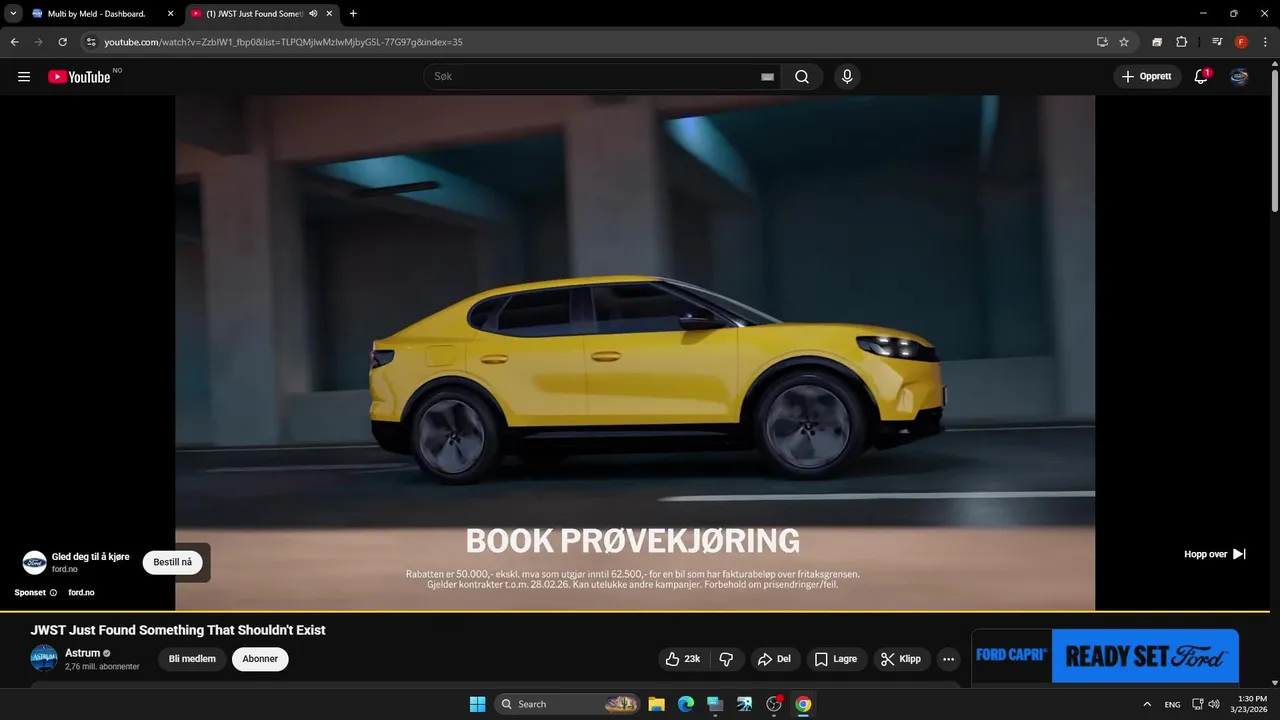Screen dimensions: 1280x720
Task: Open File Explorer from taskbar
Action: 656,704
